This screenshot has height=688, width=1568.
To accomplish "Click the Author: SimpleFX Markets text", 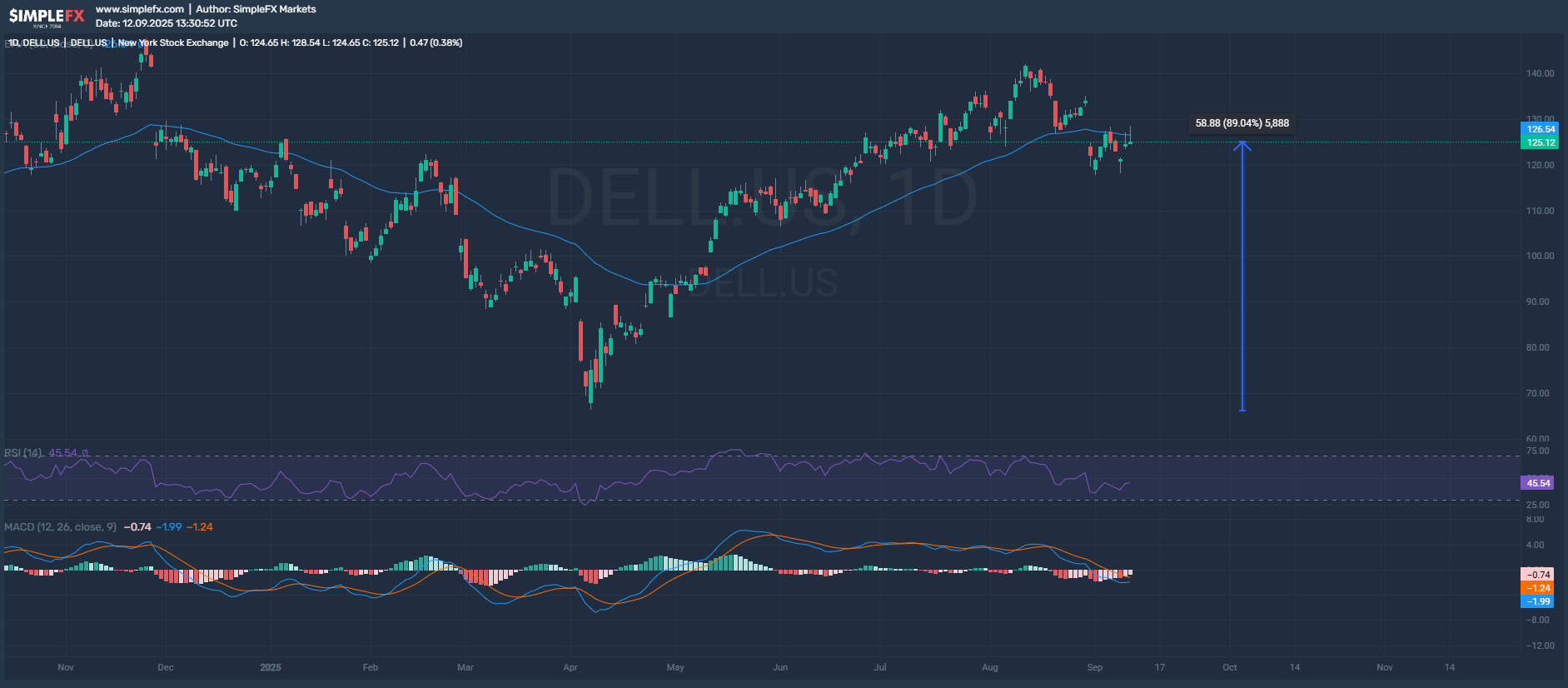I will 256,9.
